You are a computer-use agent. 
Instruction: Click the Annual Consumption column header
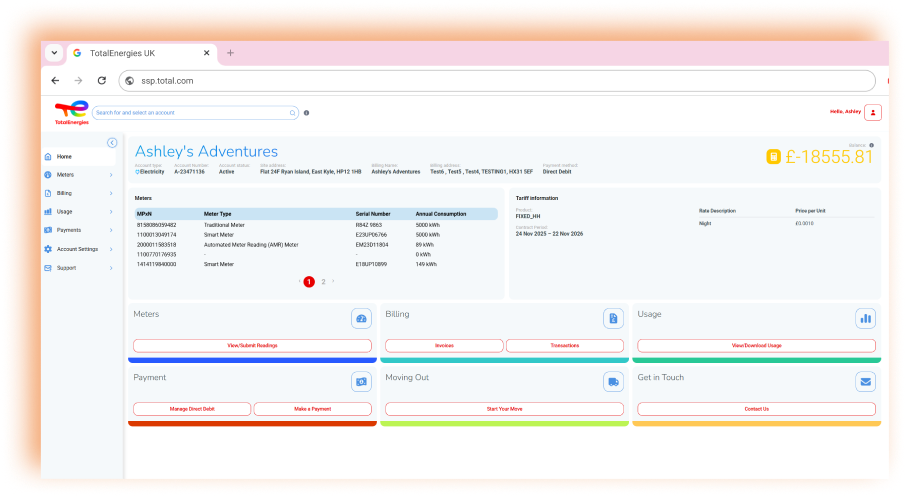coord(441,214)
